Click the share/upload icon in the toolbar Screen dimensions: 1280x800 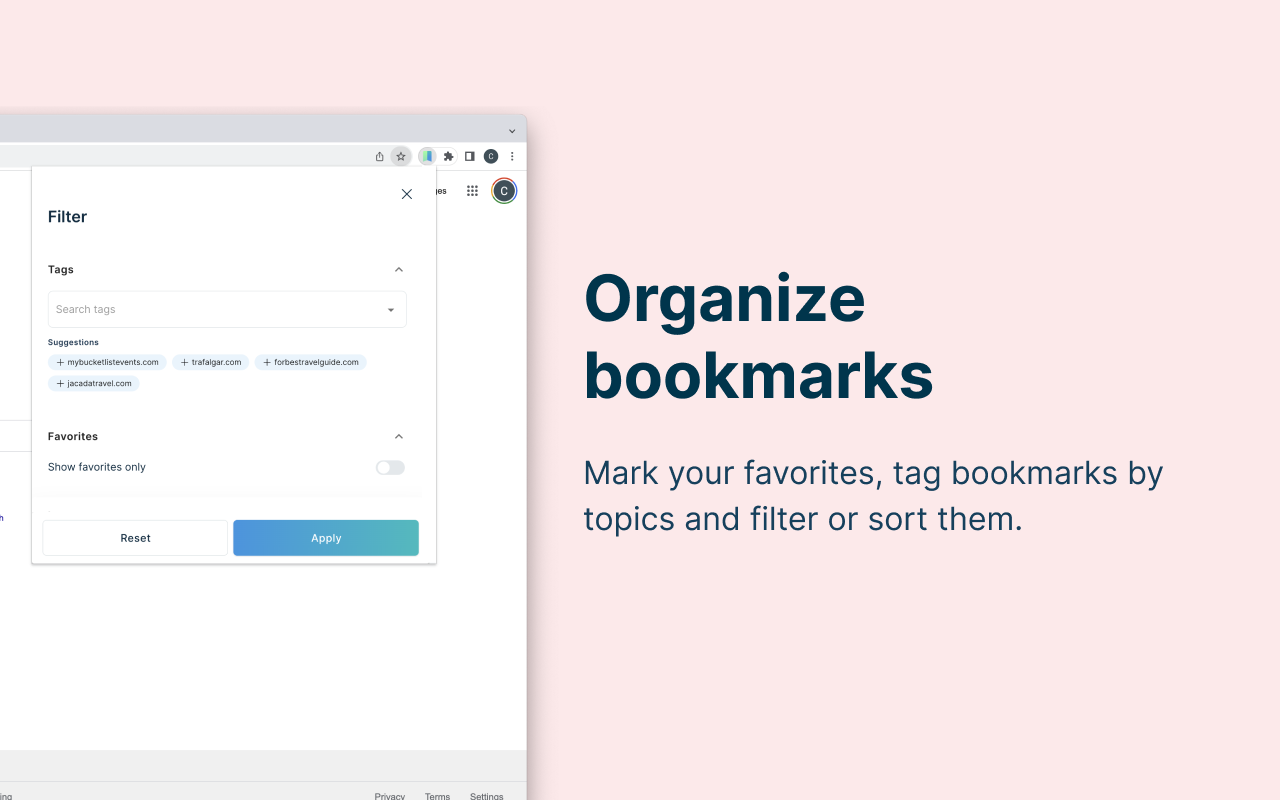click(379, 156)
